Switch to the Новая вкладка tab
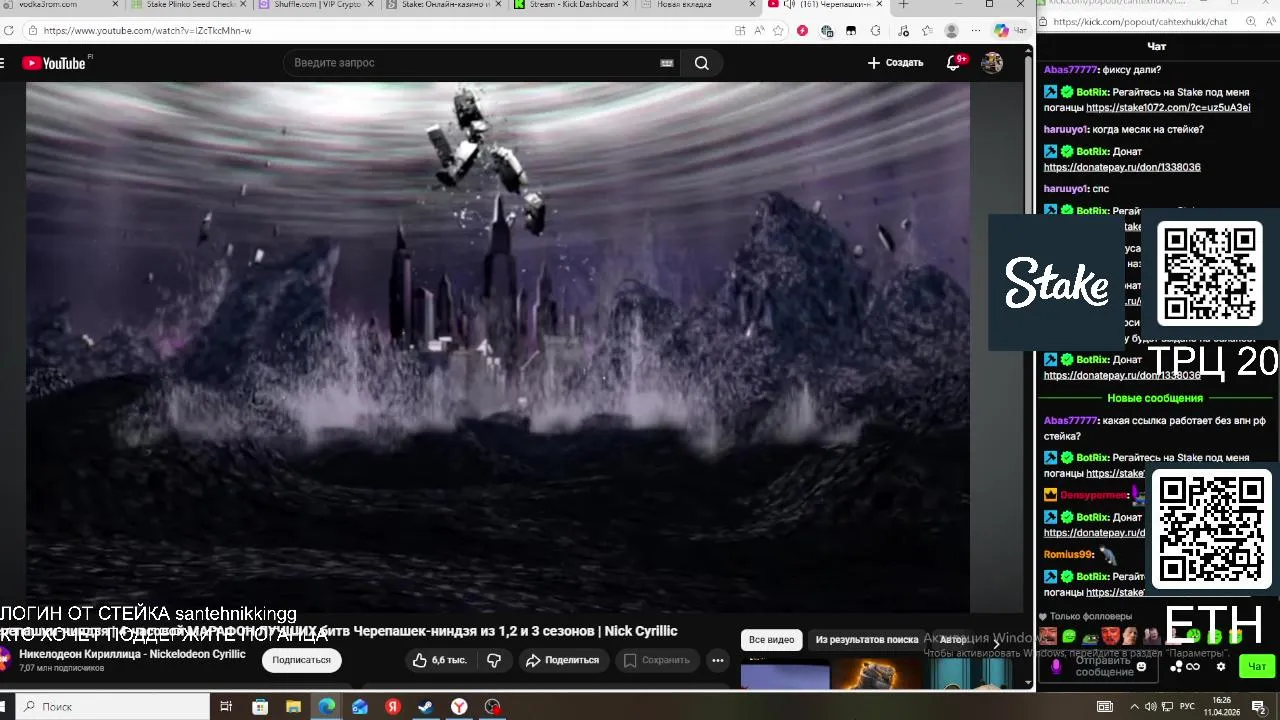 (700, 5)
